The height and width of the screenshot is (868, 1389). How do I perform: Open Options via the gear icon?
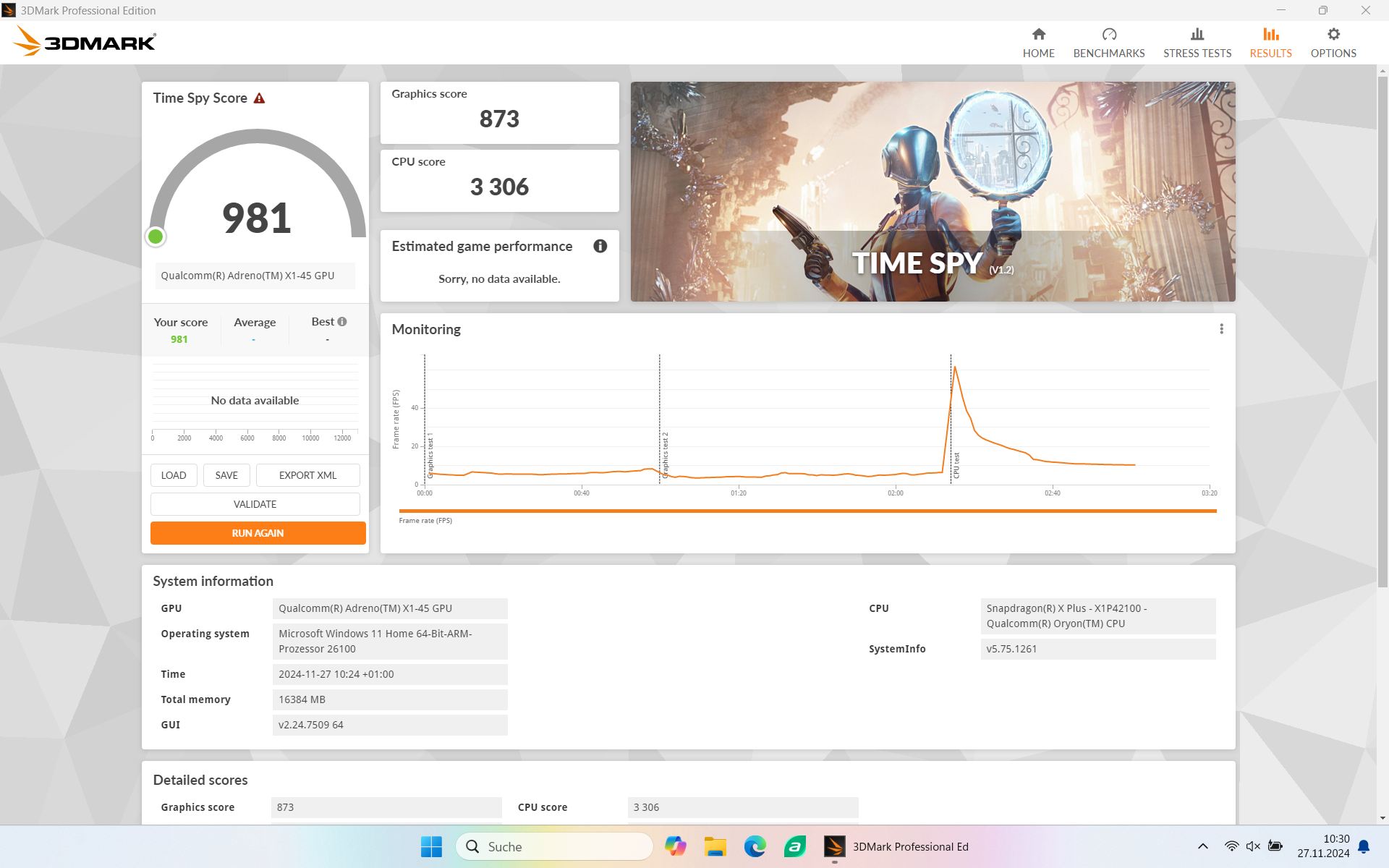(x=1333, y=35)
